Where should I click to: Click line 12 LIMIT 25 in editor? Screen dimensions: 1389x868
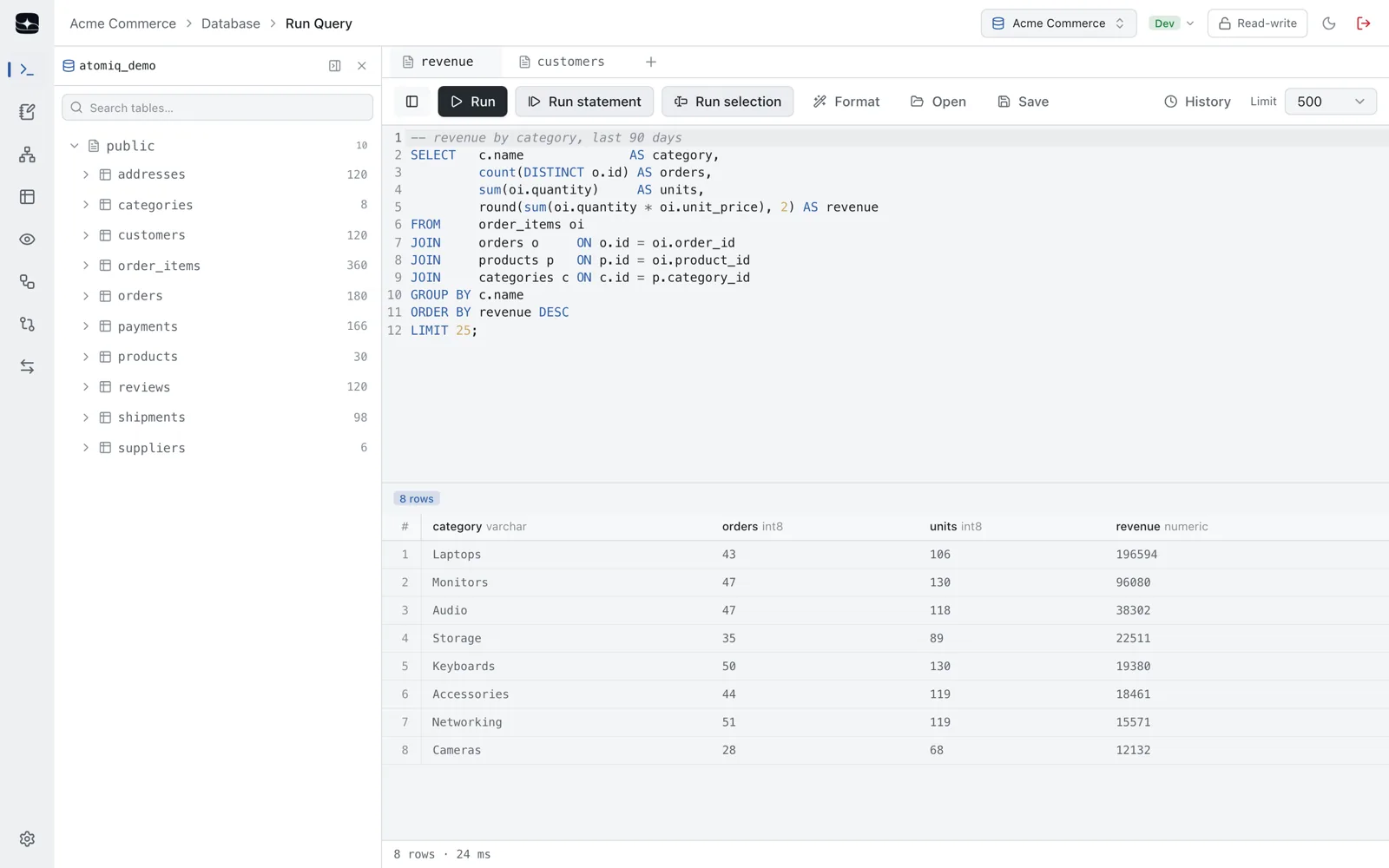[x=444, y=331]
